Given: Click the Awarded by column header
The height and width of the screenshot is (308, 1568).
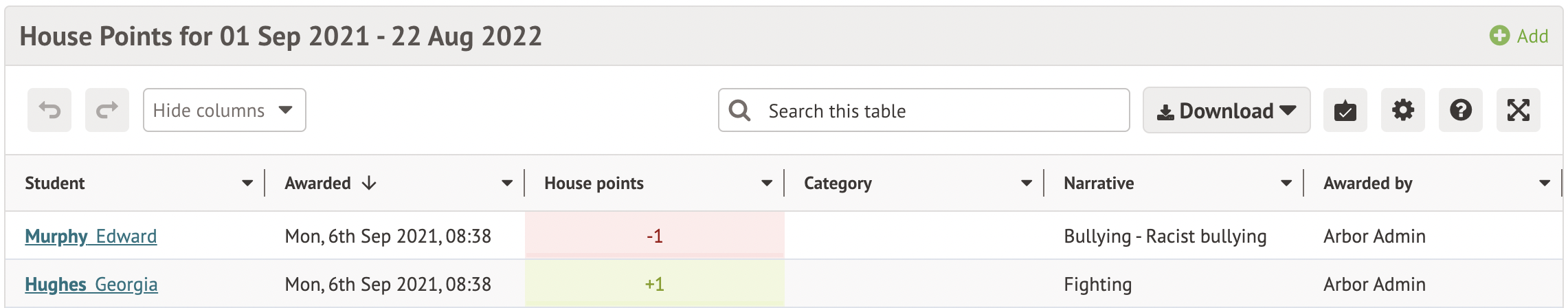Looking at the screenshot, I should (x=1367, y=184).
